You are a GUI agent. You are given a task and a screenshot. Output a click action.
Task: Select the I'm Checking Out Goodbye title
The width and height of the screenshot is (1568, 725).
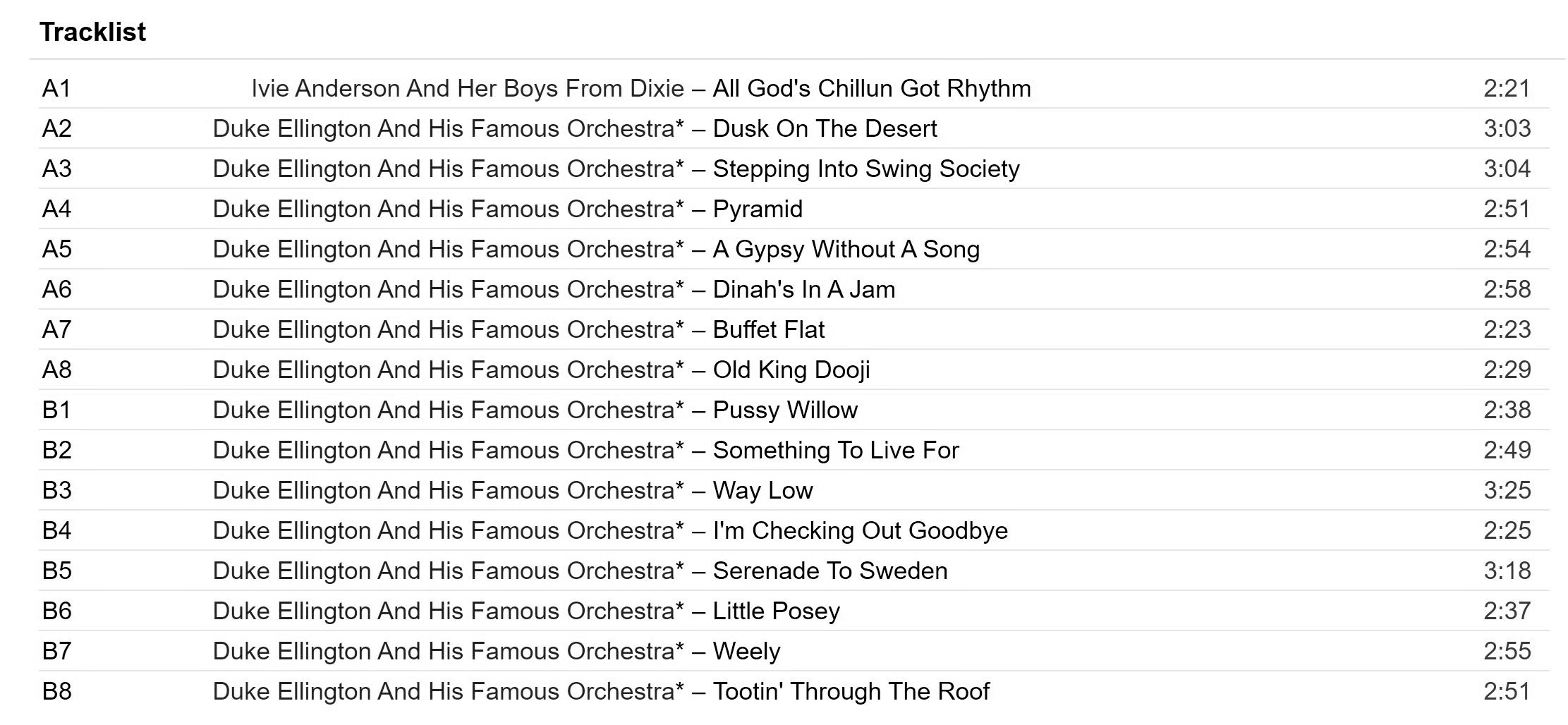click(x=860, y=531)
